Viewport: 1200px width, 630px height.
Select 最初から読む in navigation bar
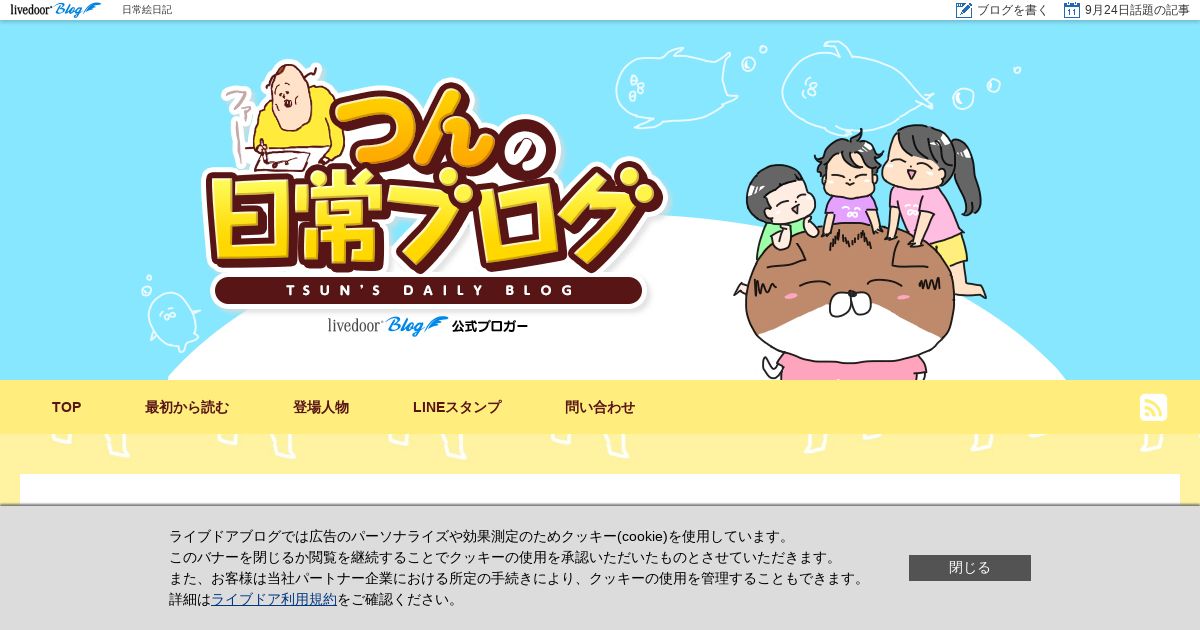click(187, 407)
